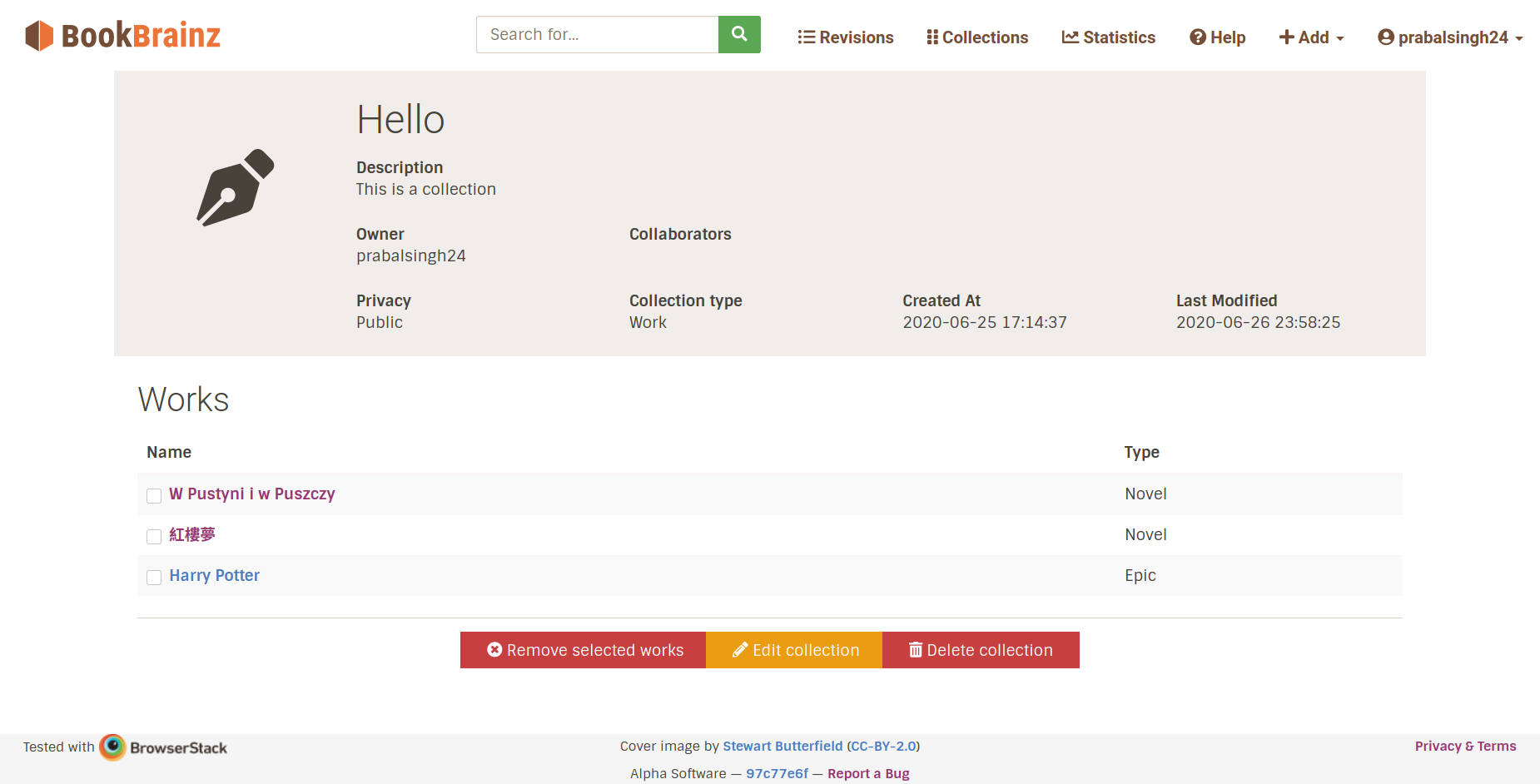
Task: Open the Revisions page
Action: pos(845,37)
